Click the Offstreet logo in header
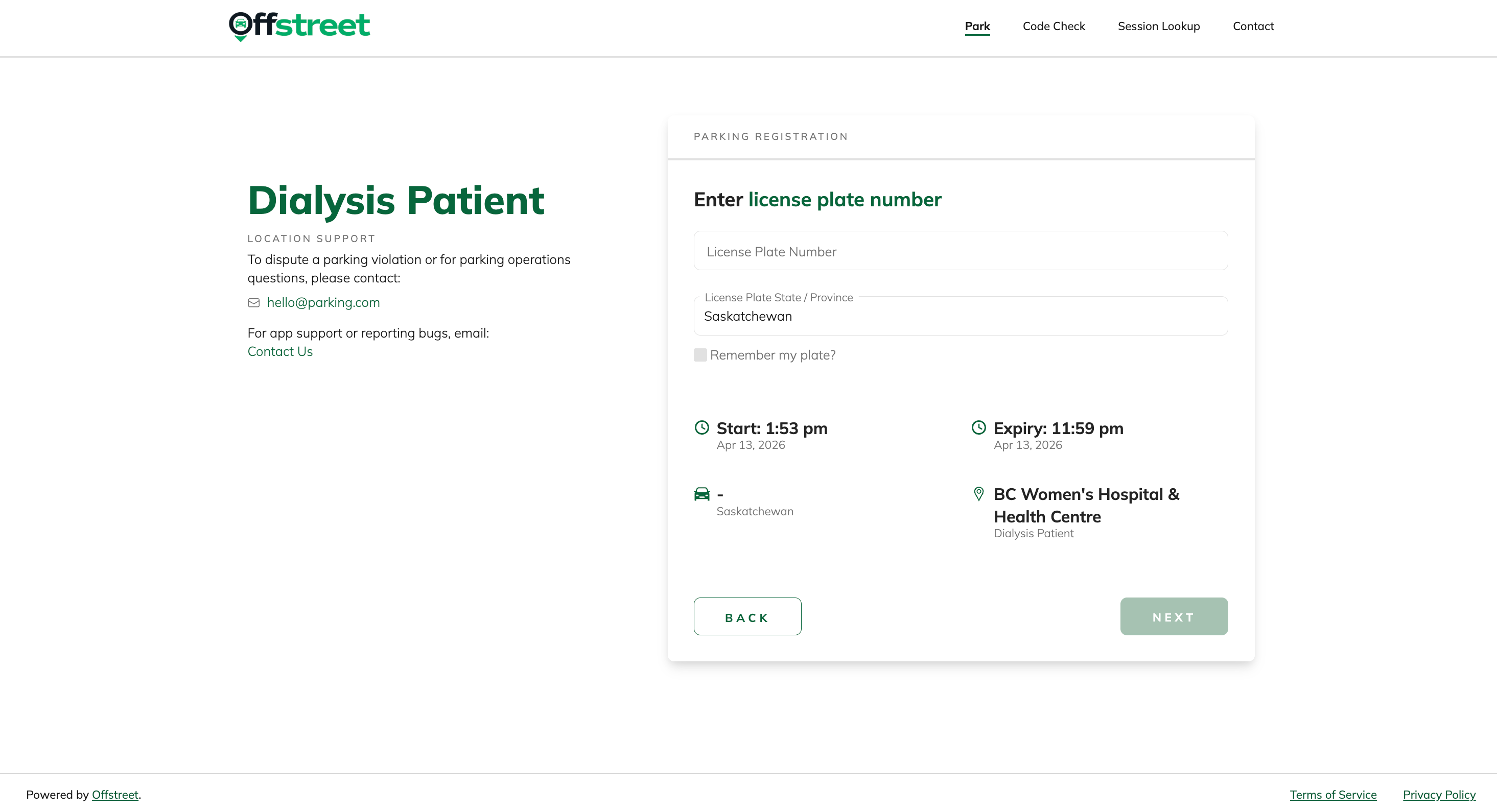The width and height of the screenshot is (1497, 812). coord(299,26)
